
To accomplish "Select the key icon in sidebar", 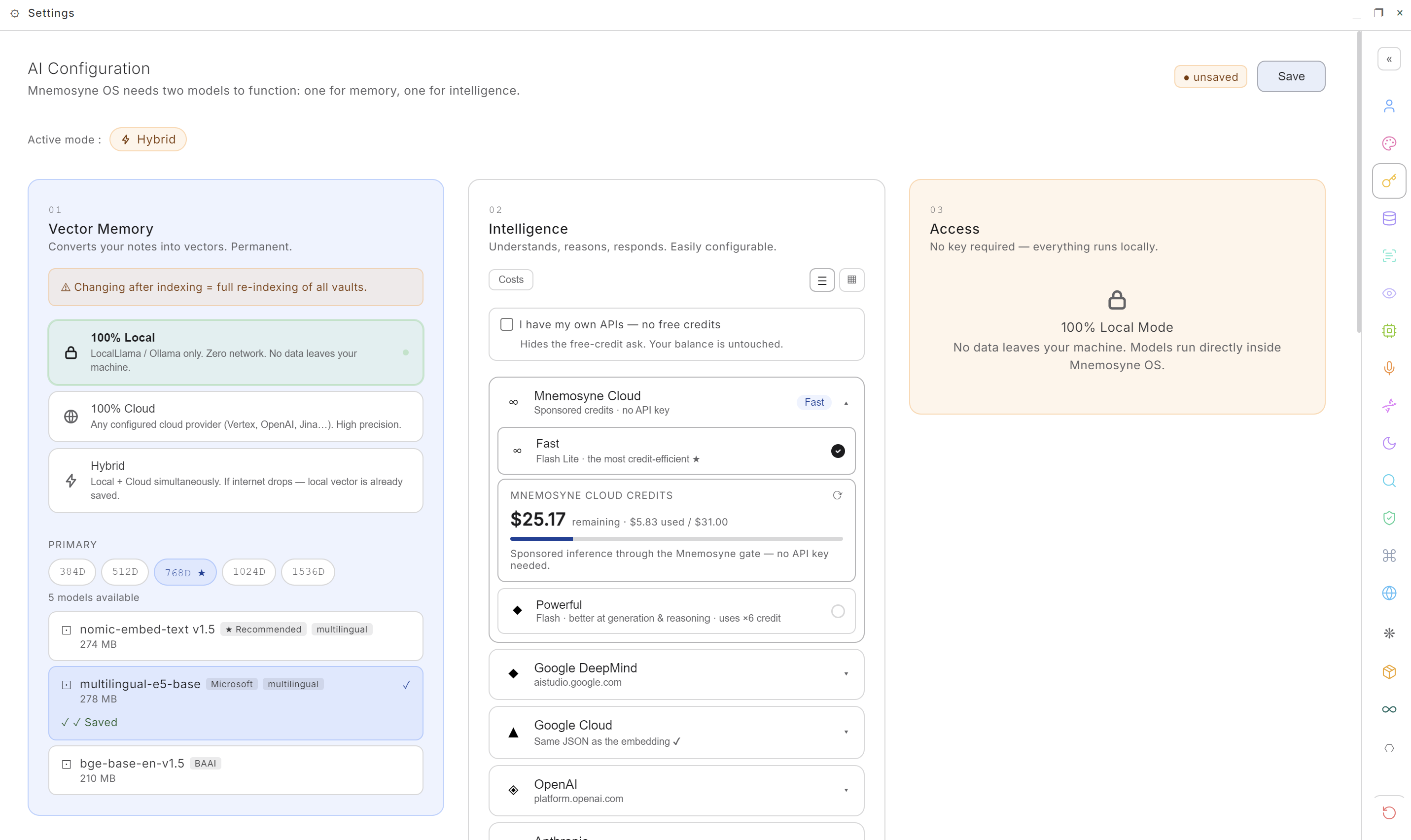I will click(x=1389, y=181).
